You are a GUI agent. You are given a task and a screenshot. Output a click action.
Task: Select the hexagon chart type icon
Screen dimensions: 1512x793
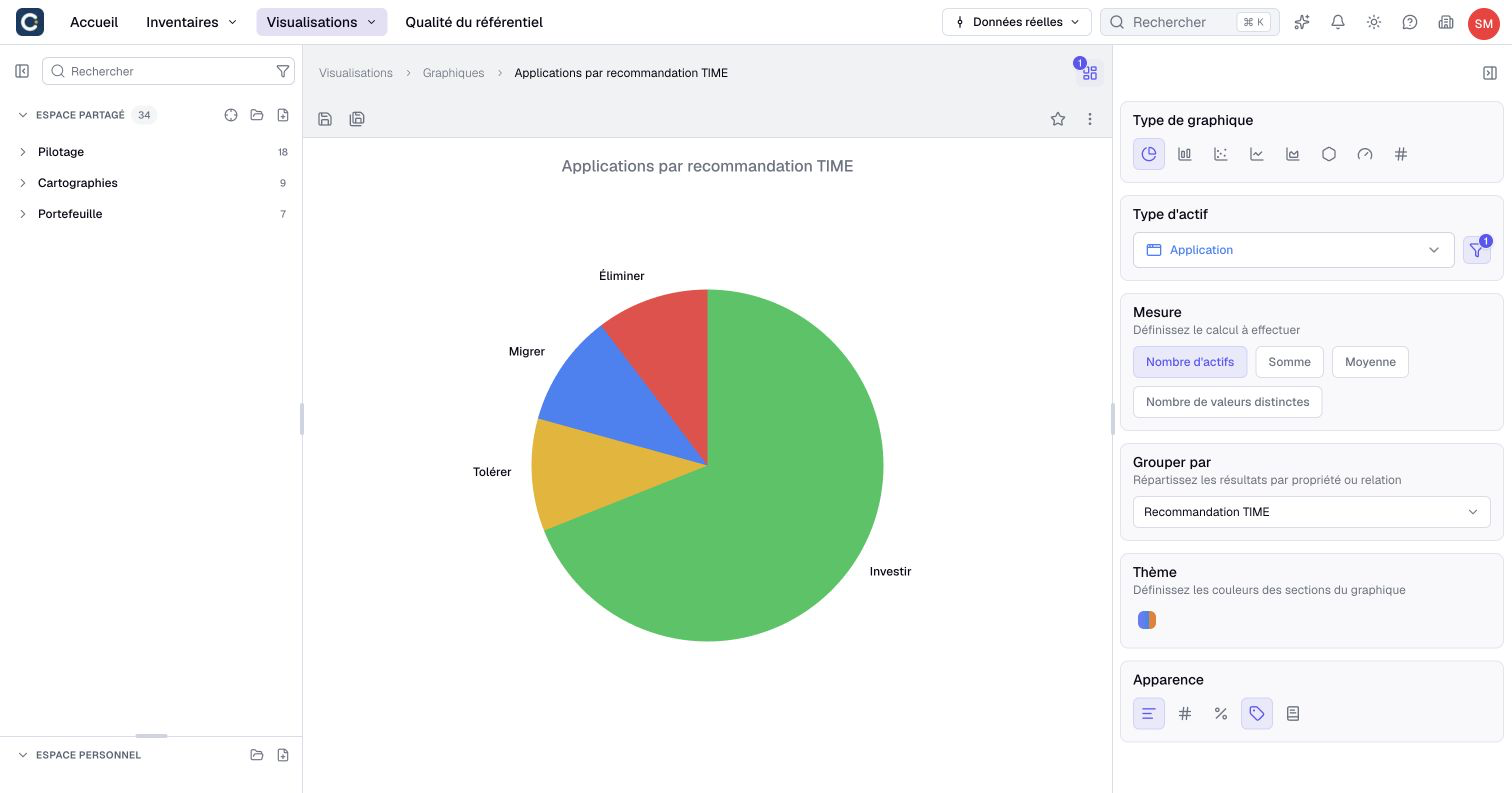(1329, 154)
